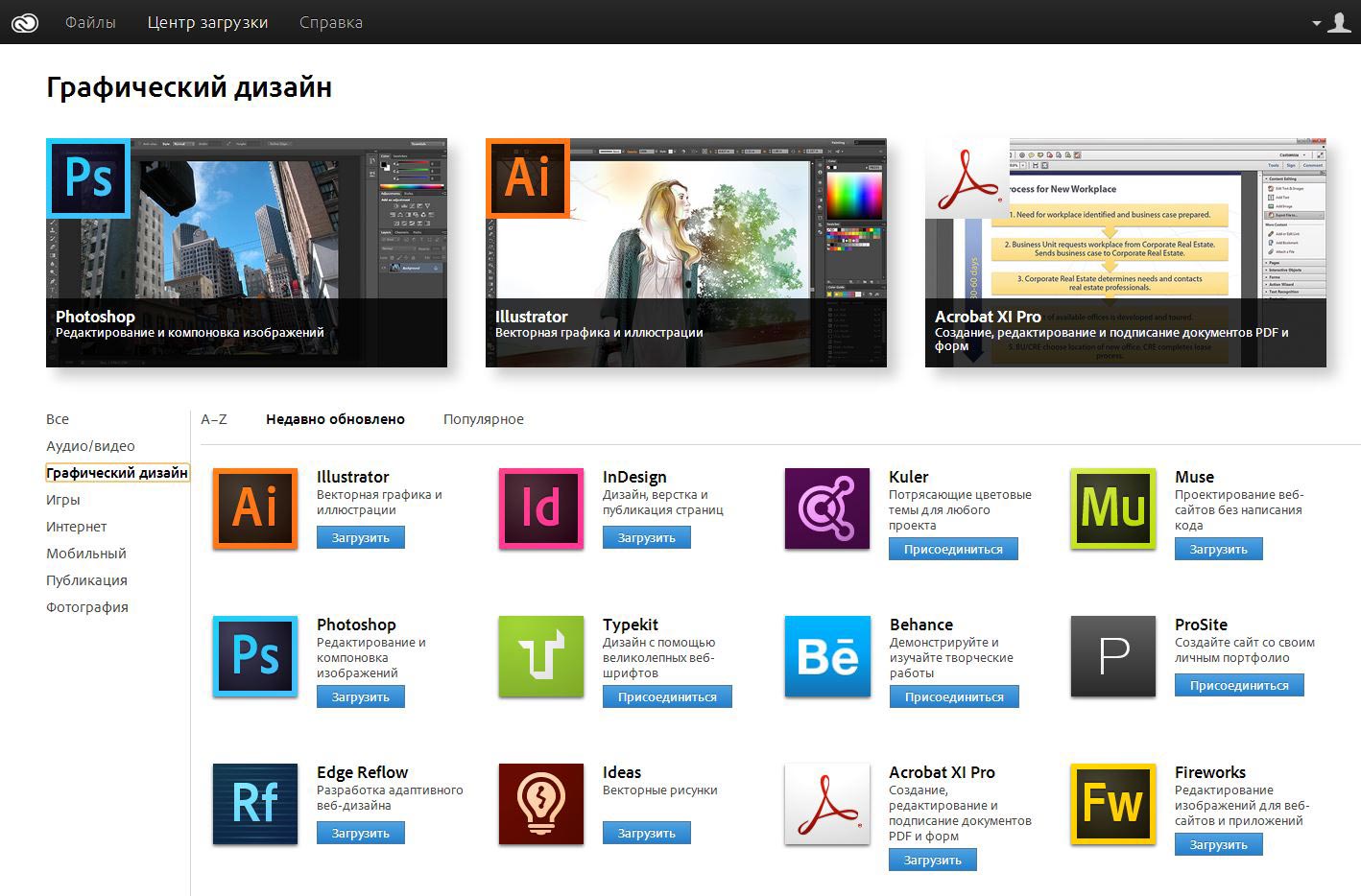
Task: Open the Kuler title link
Action: (909, 477)
